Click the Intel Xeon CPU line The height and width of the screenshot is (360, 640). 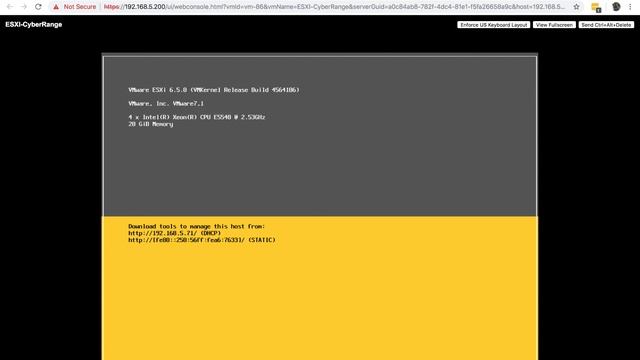(x=197, y=117)
